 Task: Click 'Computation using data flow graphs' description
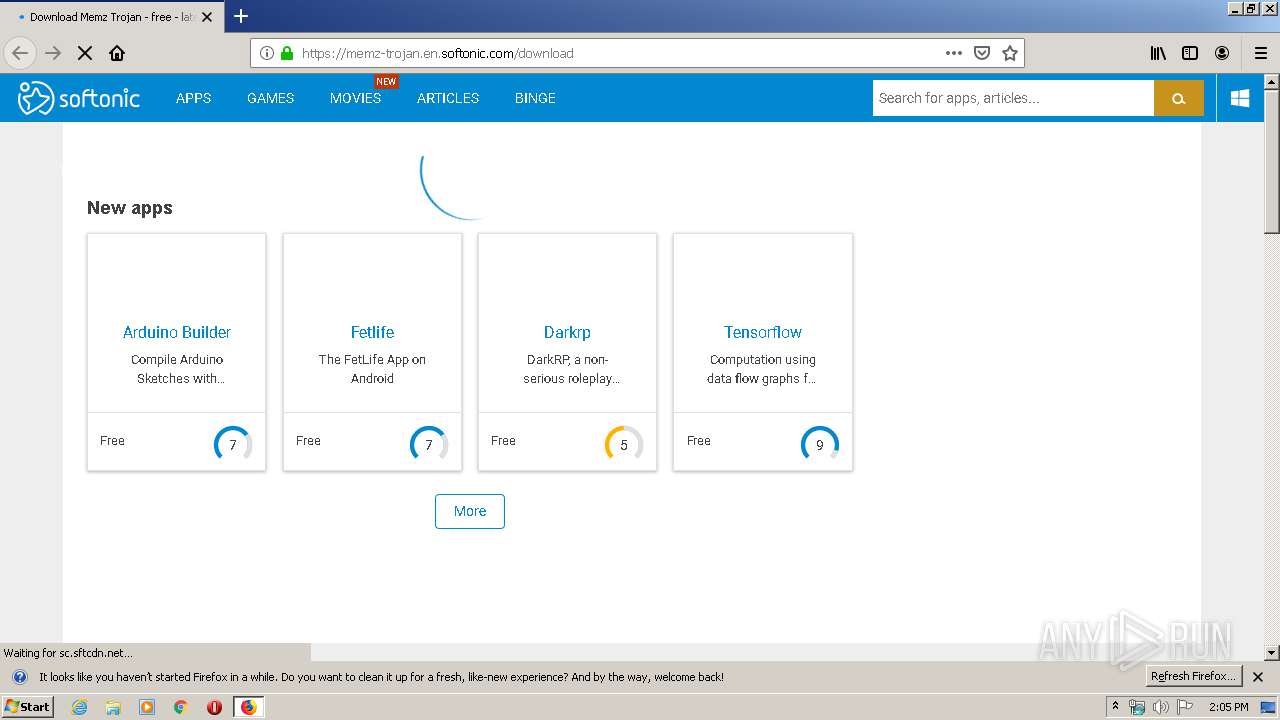[763, 369]
